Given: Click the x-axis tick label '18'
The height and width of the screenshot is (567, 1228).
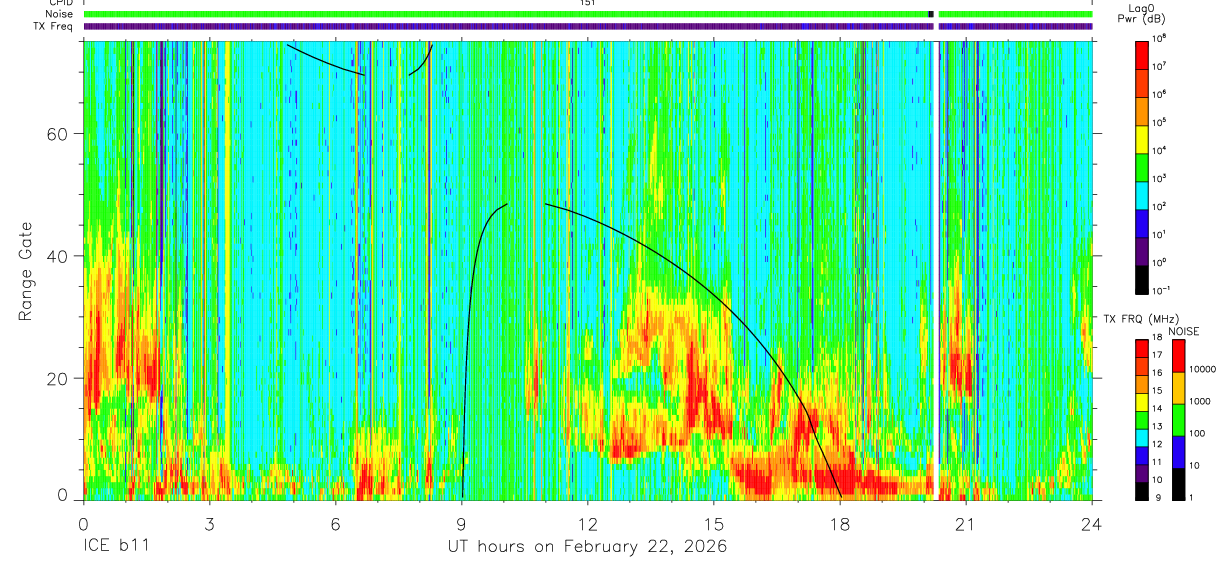Looking at the screenshot, I should [840, 524].
